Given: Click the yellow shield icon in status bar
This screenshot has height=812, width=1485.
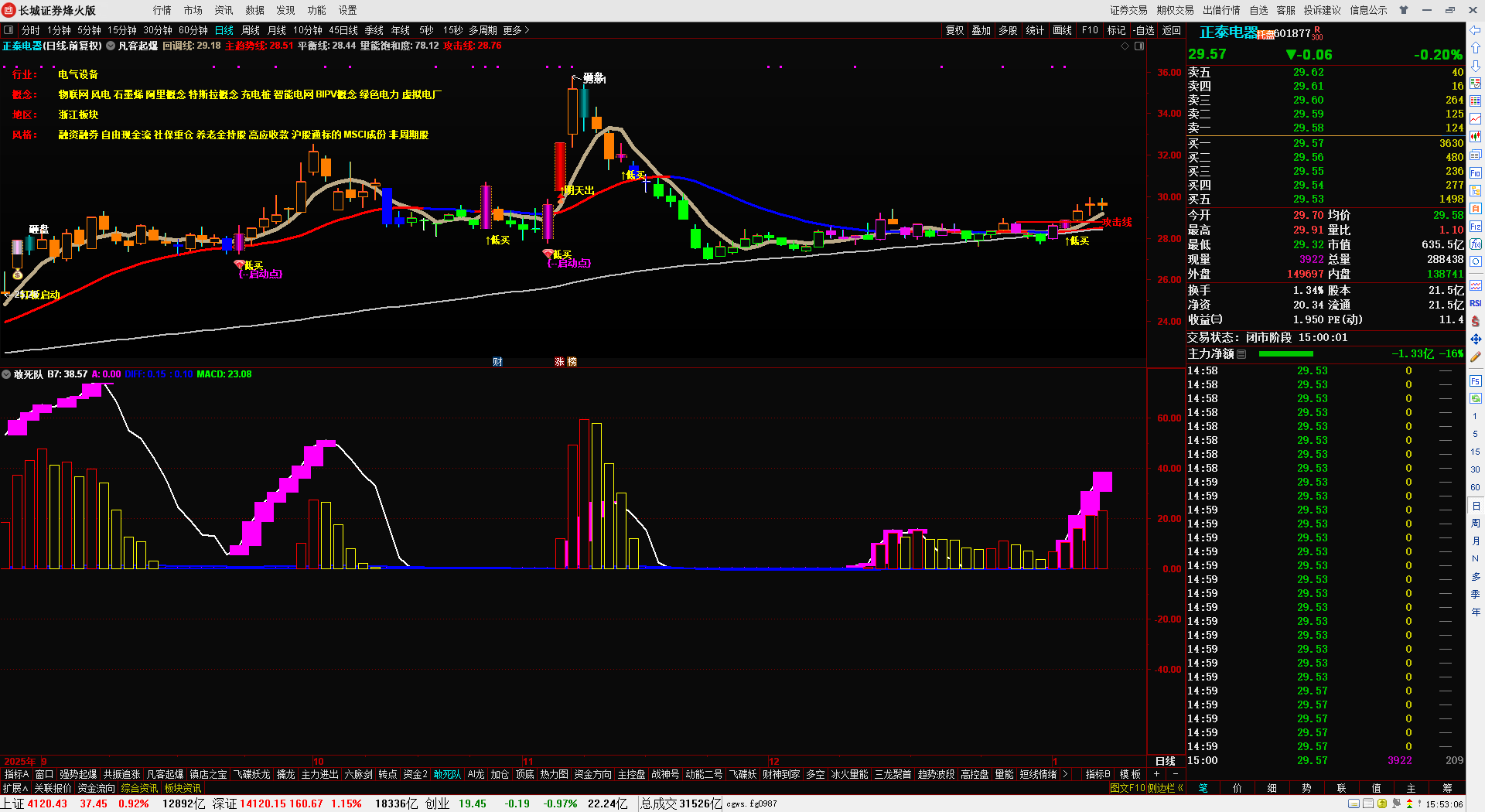Looking at the screenshot, I should (x=1382, y=804).
